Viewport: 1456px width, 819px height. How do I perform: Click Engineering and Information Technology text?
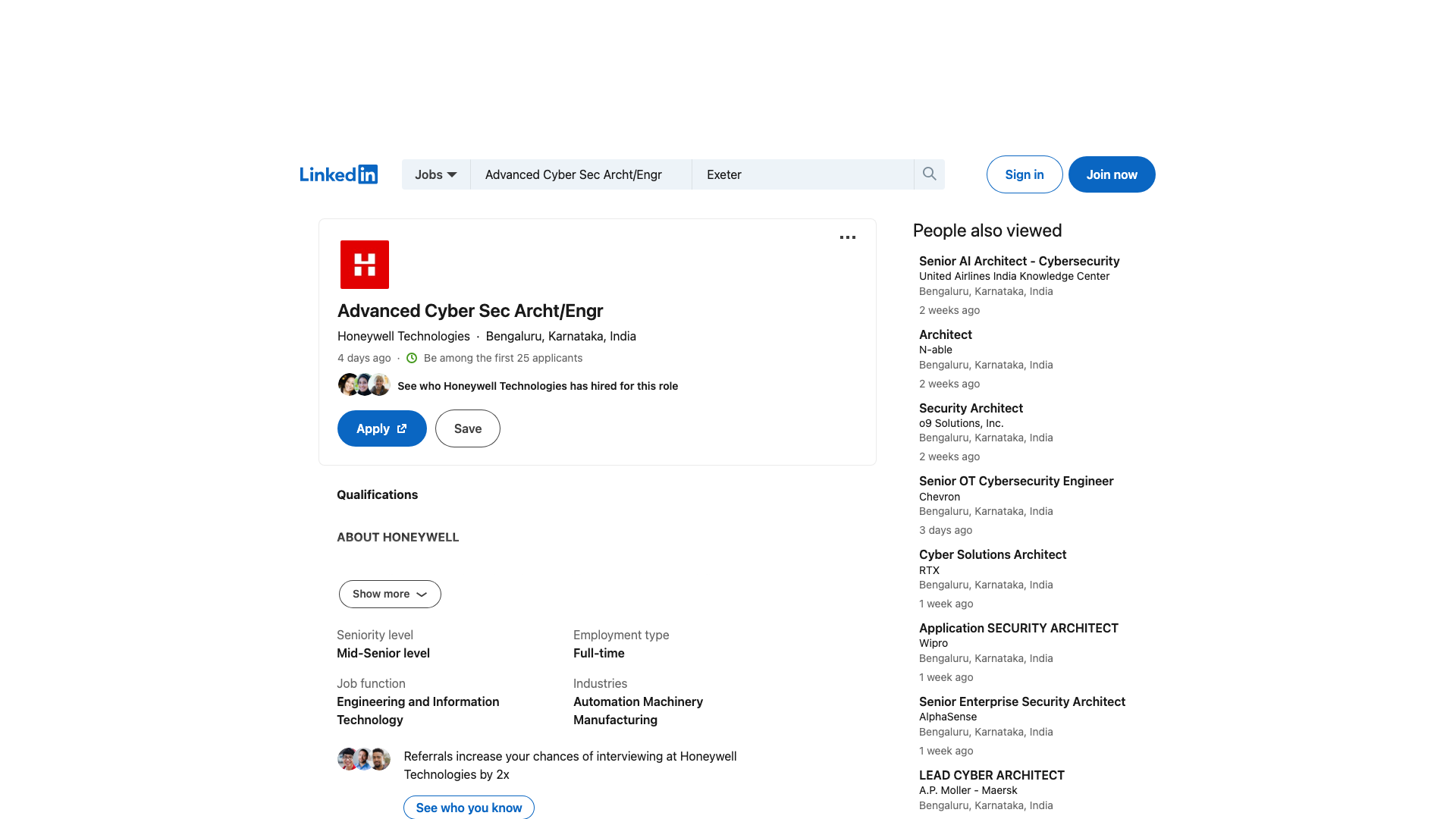[x=418, y=711]
